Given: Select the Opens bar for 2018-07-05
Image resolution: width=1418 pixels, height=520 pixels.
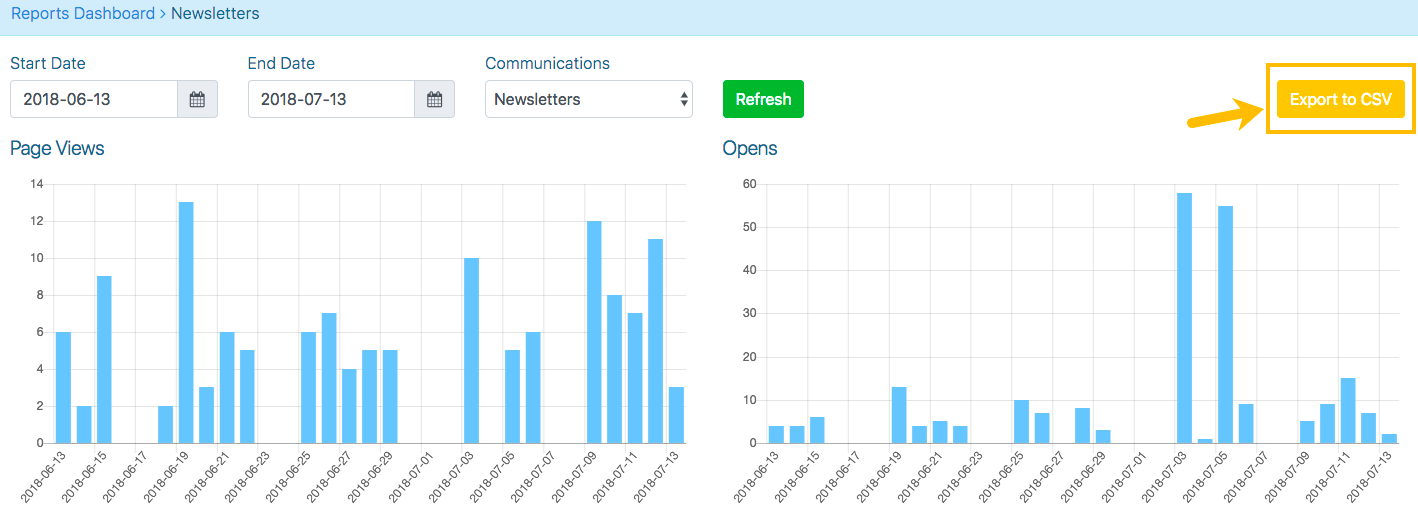Looking at the screenshot, I should pyautogui.click(x=1225, y=324).
